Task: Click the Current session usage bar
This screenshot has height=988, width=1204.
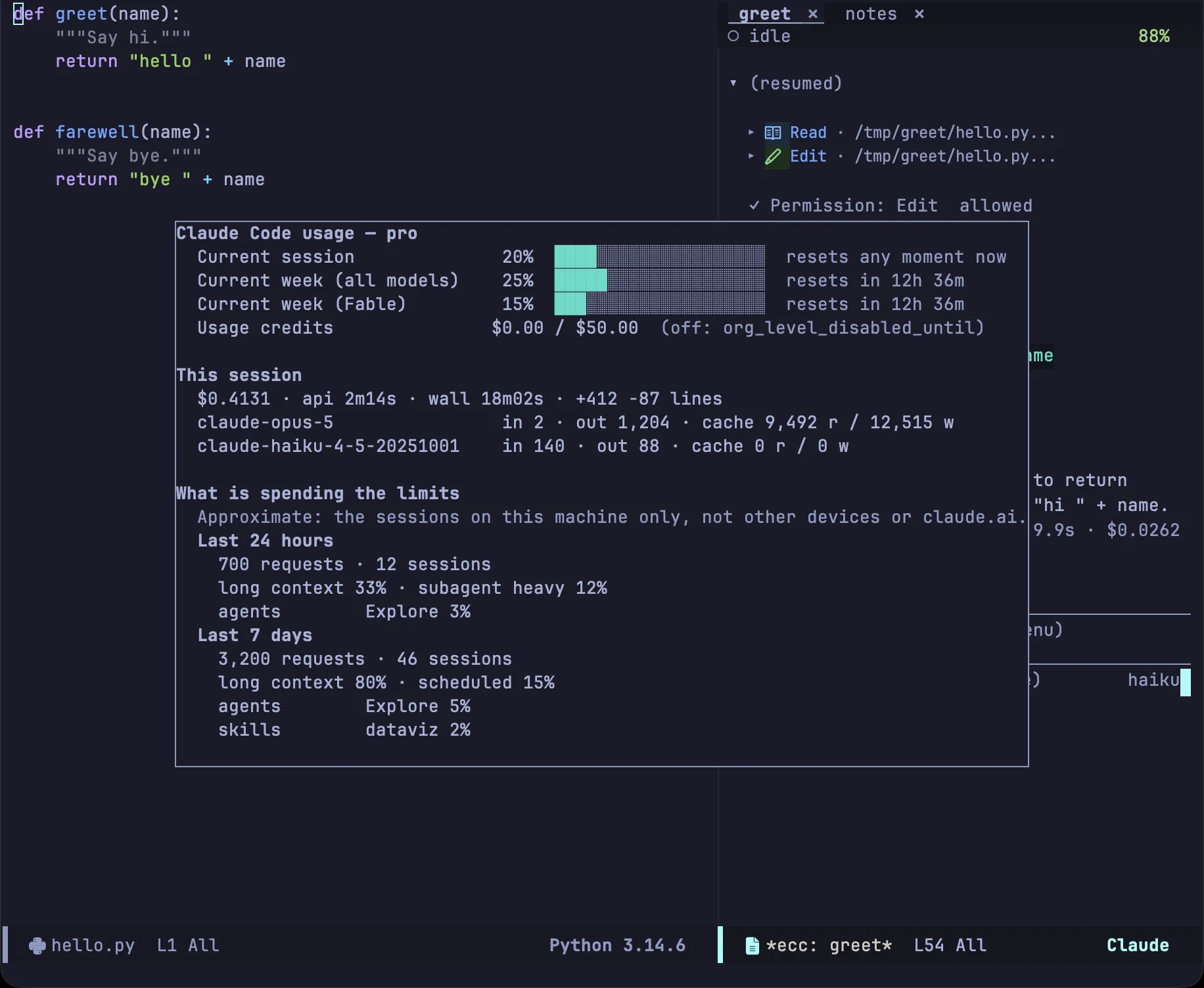Action: click(x=659, y=257)
